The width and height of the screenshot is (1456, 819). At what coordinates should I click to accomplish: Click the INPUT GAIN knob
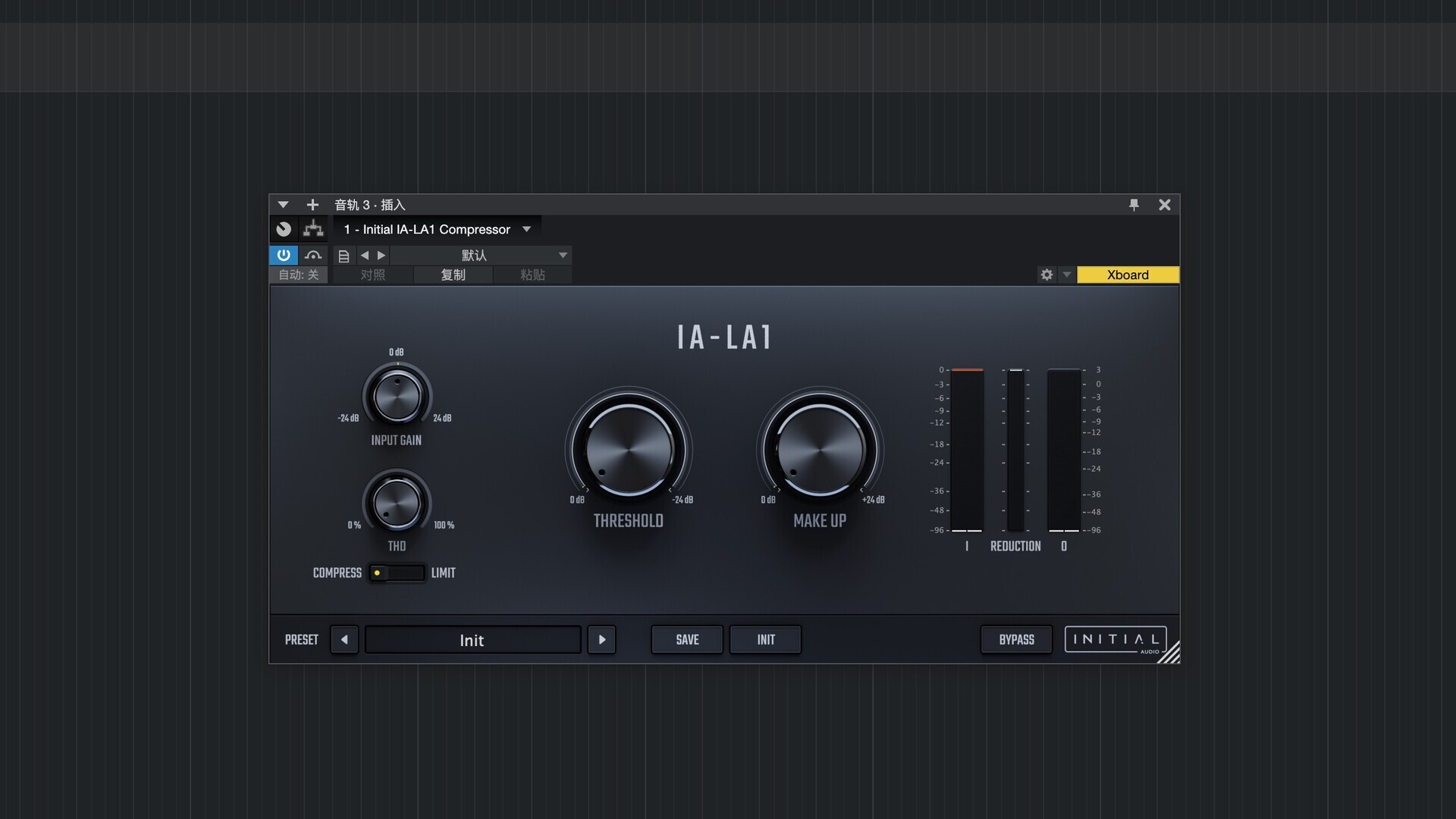click(397, 396)
